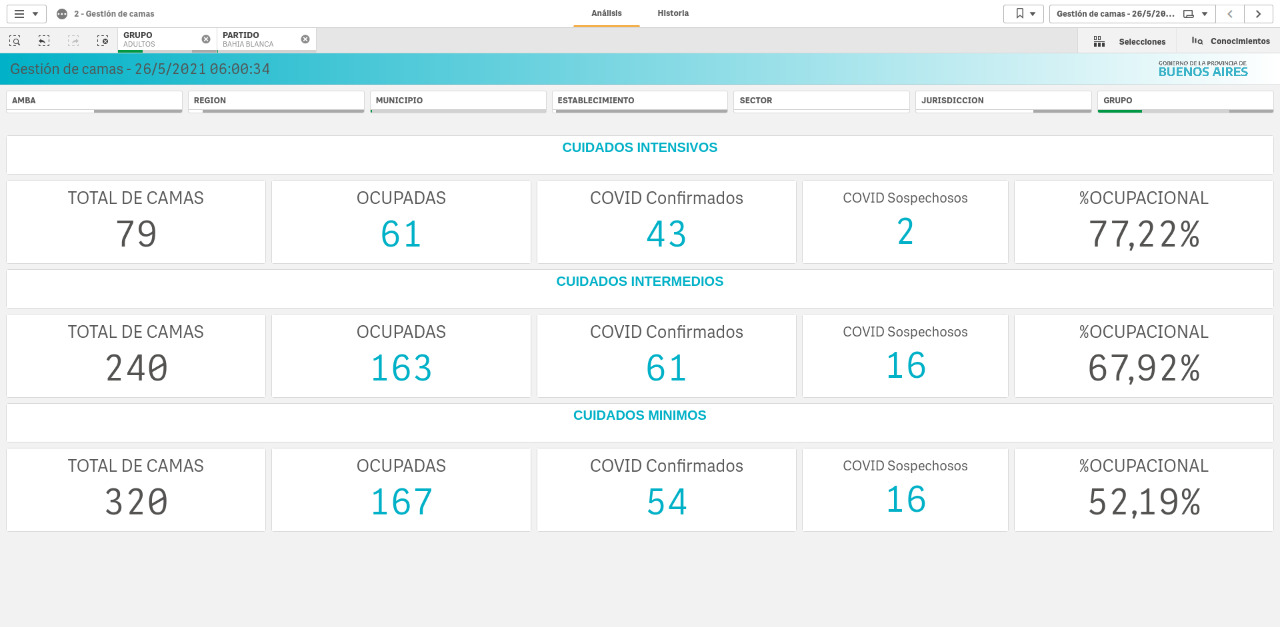Clear all selections icon
This screenshot has width=1280, height=627.
coord(102,41)
